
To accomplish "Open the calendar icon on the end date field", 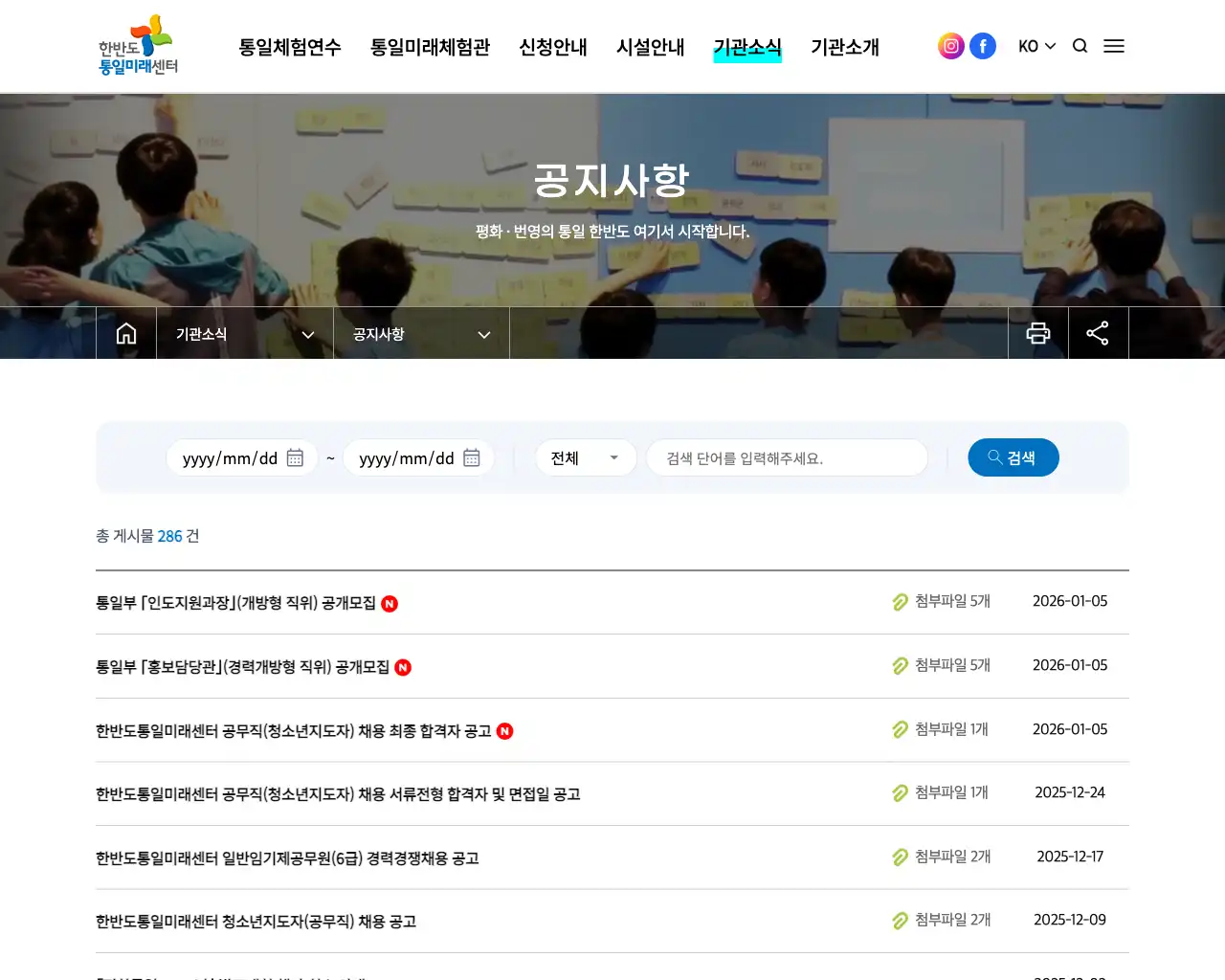I will (x=472, y=457).
